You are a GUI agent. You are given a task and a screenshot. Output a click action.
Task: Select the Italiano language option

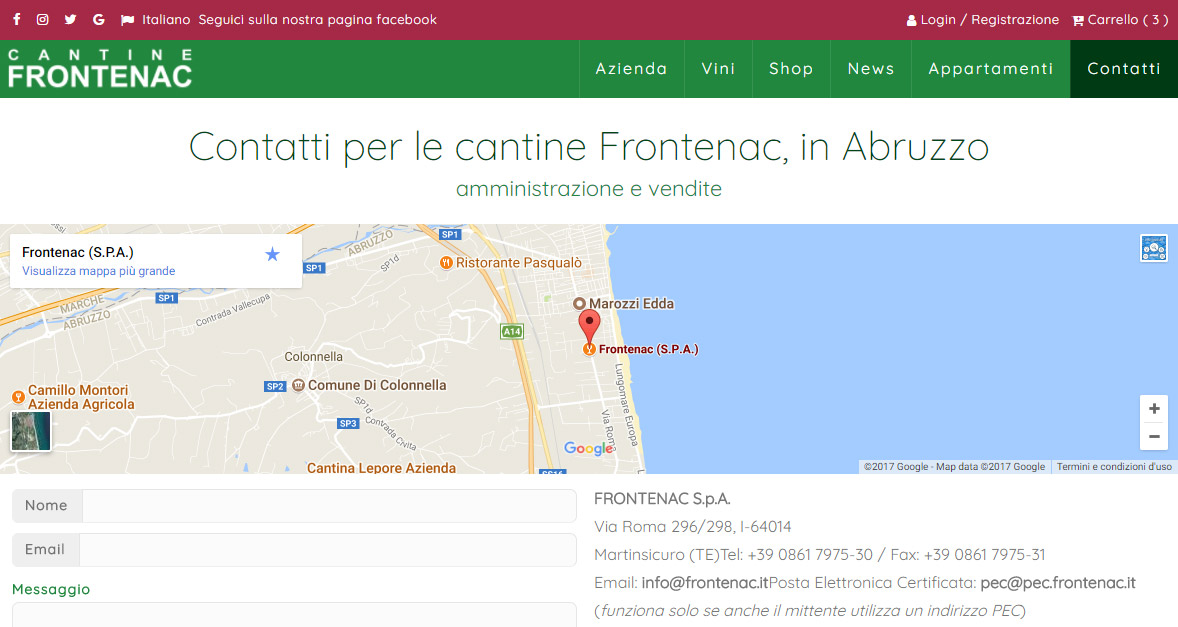coord(166,20)
